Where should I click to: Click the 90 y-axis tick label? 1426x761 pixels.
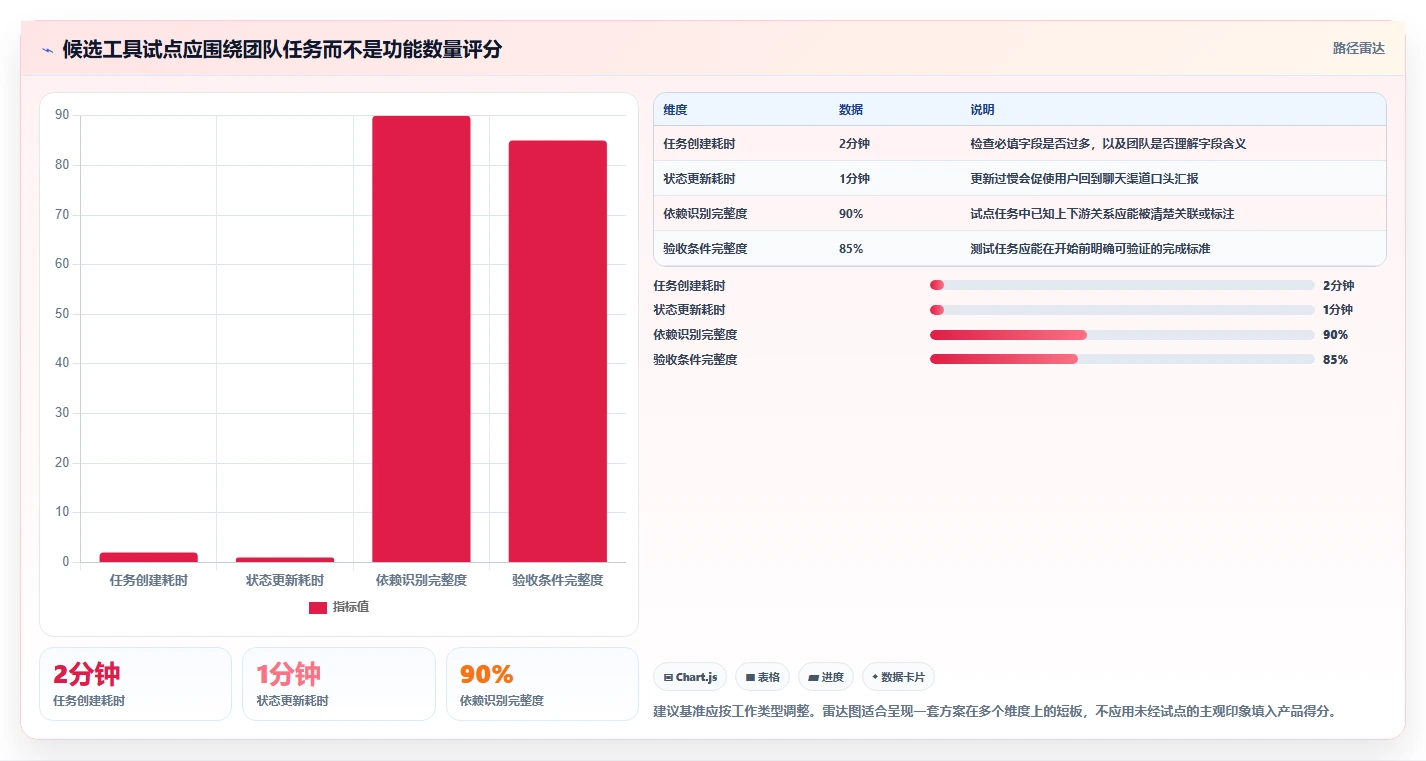pyautogui.click(x=62, y=115)
